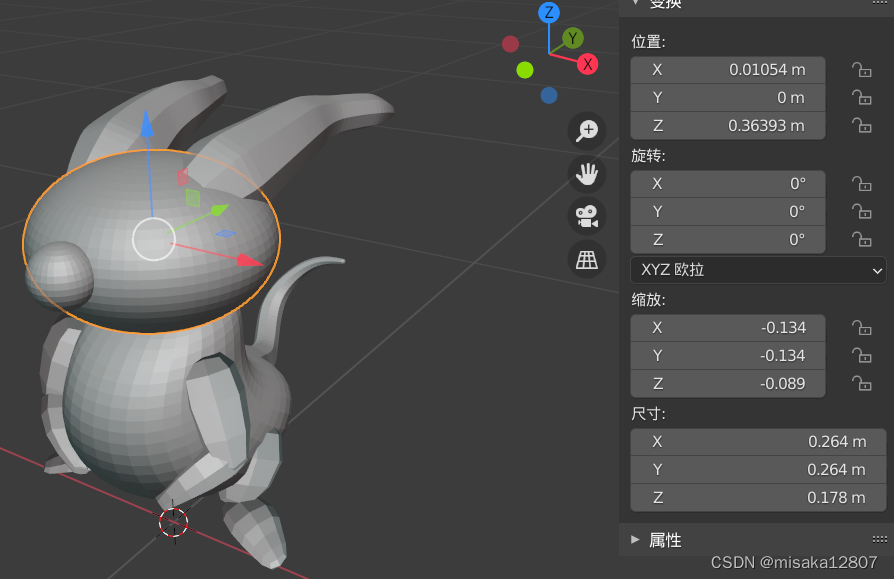Click the red plane handle of move gizmo

(183, 177)
